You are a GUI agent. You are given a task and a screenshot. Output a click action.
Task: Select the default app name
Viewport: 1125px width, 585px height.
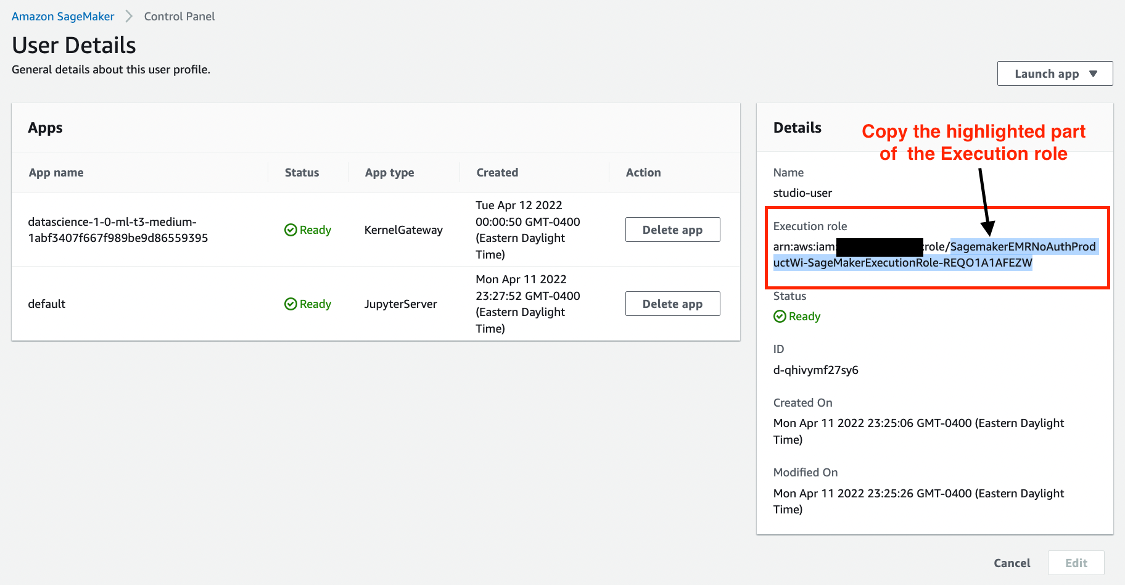point(47,304)
